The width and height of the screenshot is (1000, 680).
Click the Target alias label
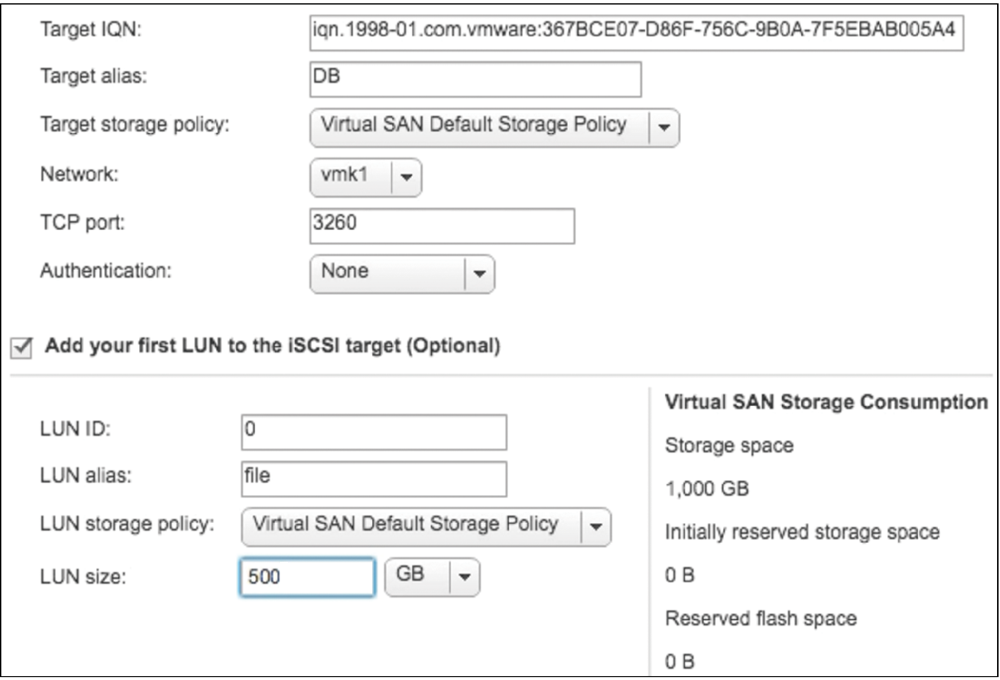93,76
